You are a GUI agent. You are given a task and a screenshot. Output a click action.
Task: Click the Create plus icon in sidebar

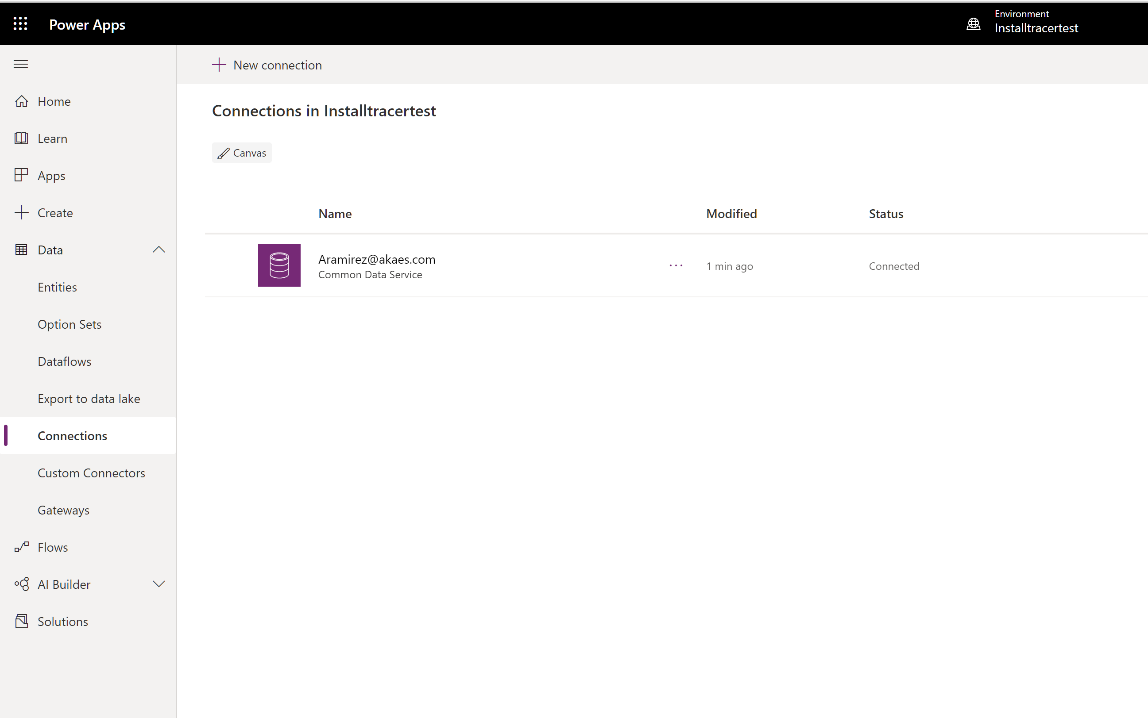tap(22, 212)
